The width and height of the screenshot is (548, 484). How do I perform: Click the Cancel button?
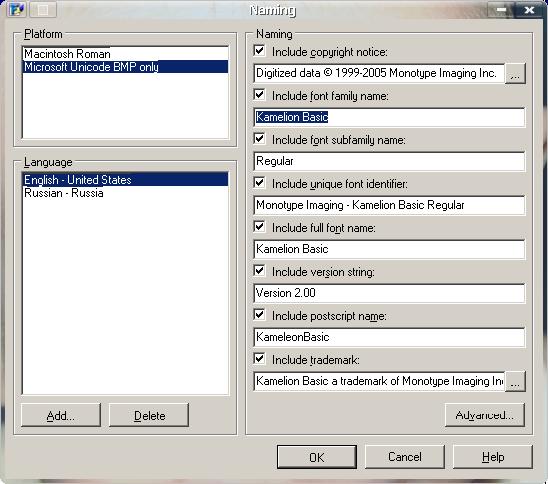pyautogui.click(x=405, y=457)
